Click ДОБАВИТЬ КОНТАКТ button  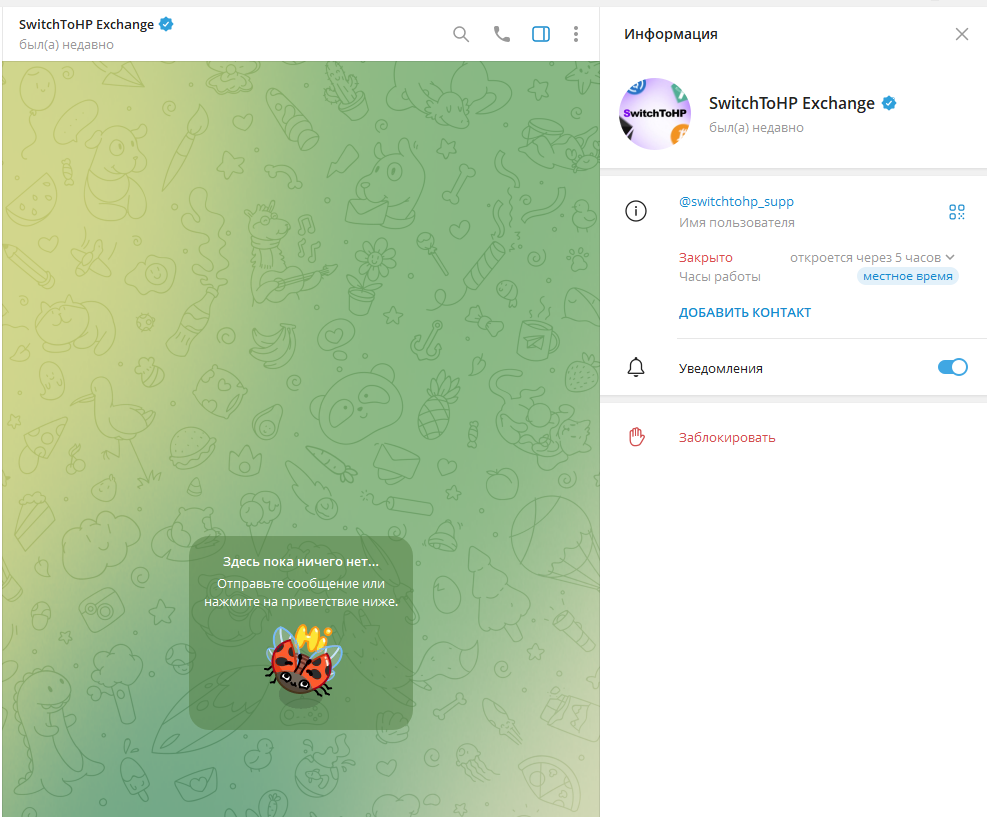[745, 313]
